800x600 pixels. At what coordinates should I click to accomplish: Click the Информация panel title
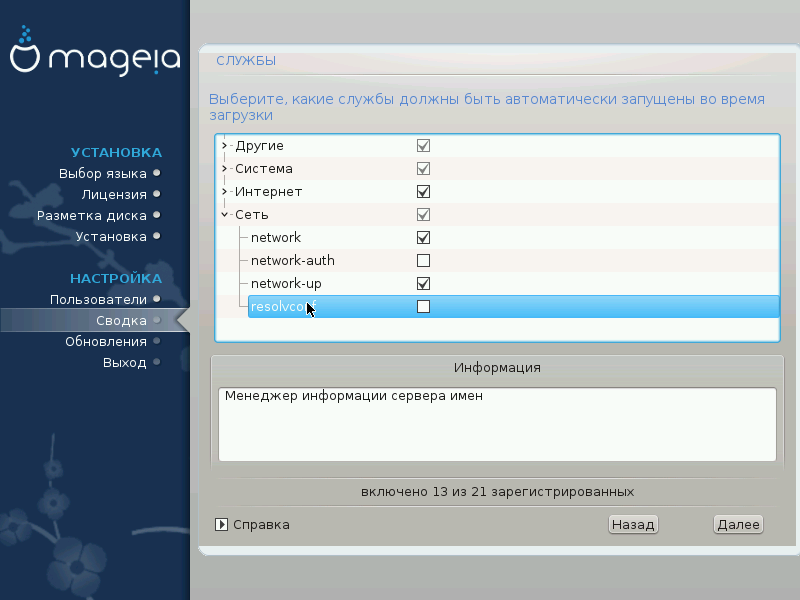pos(497,367)
